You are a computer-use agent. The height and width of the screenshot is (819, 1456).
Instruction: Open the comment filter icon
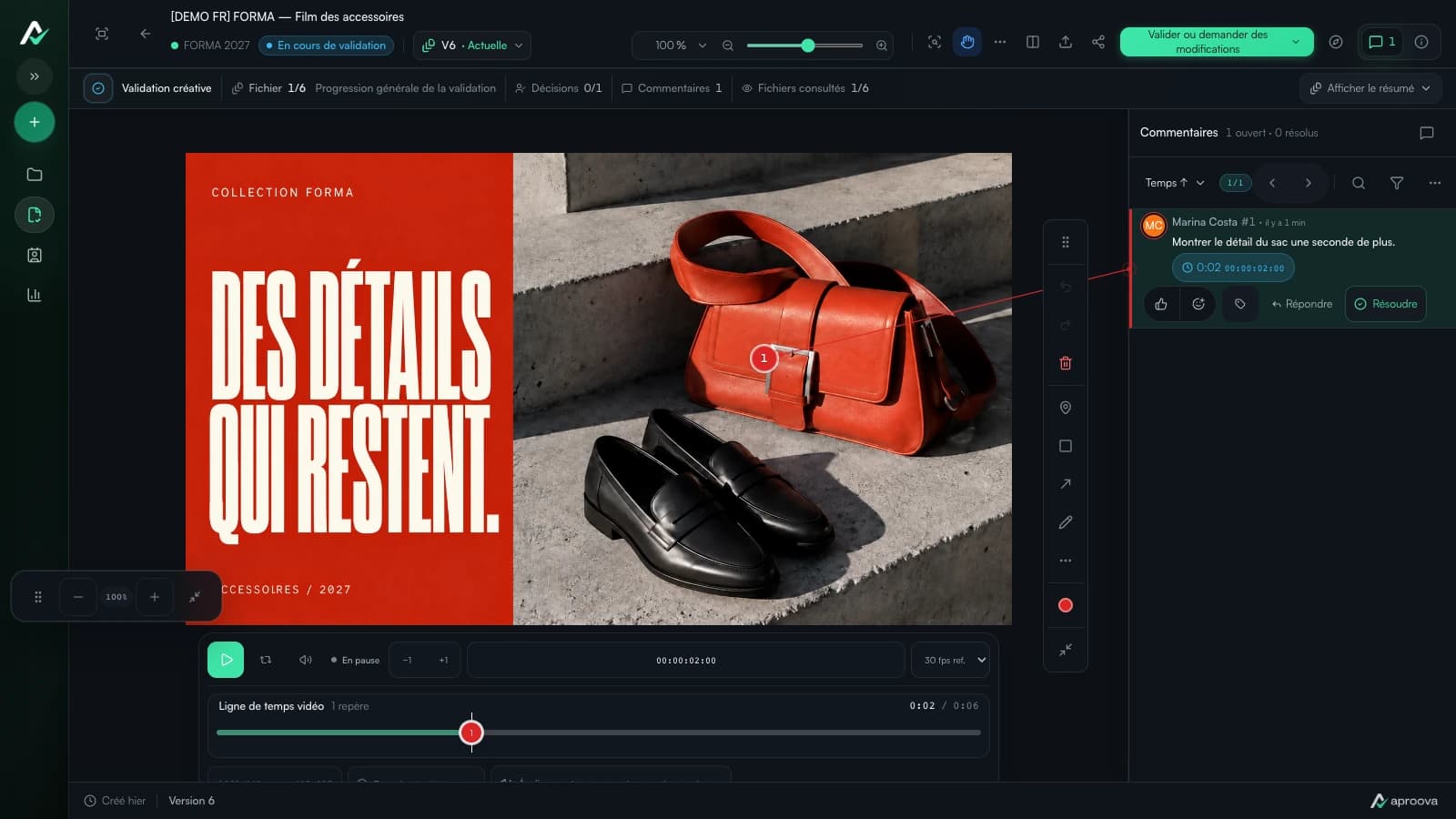pos(1397,183)
